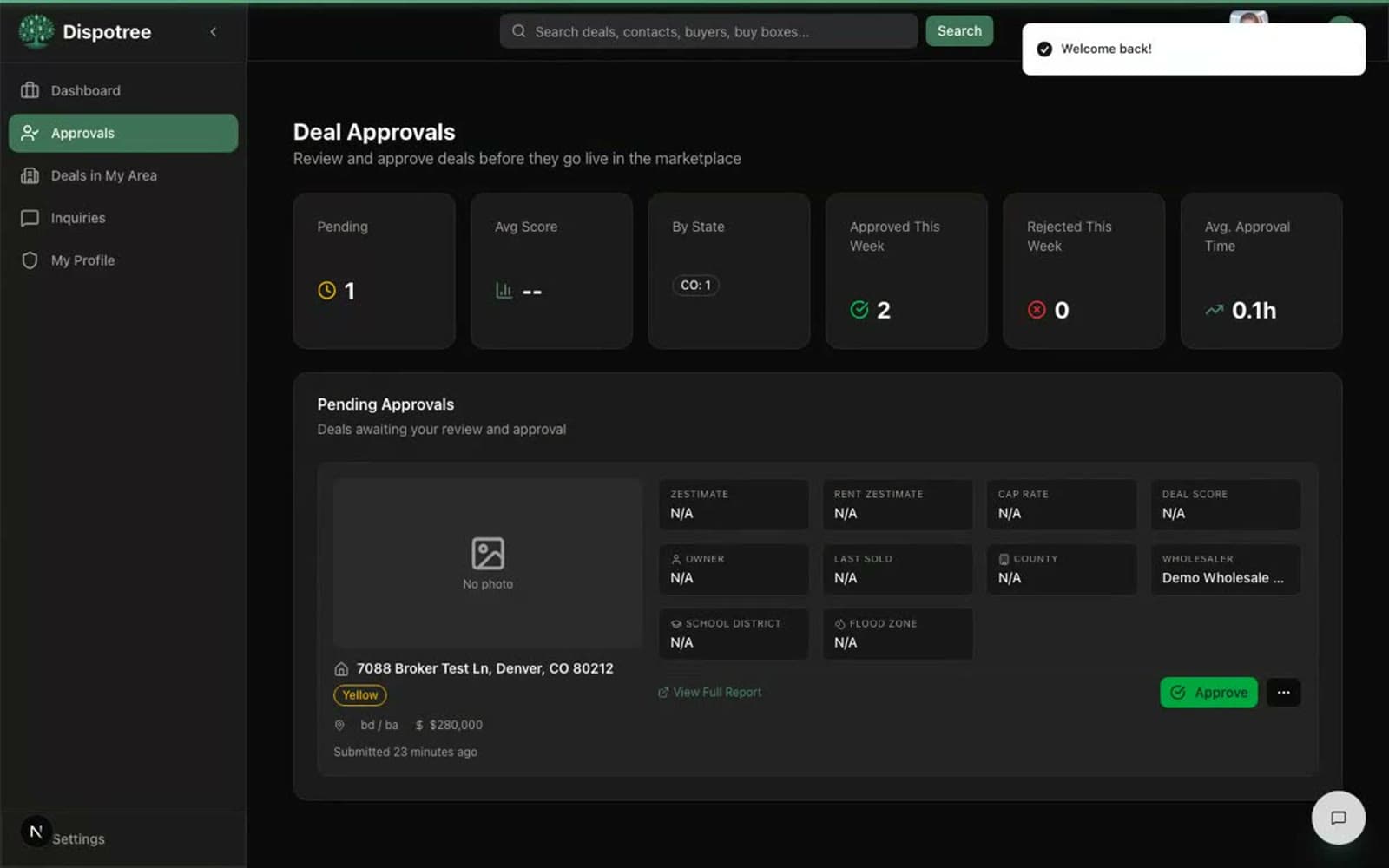1389x868 pixels.
Task: Dismiss the Welcome back notification toast
Action: coord(1194,49)
